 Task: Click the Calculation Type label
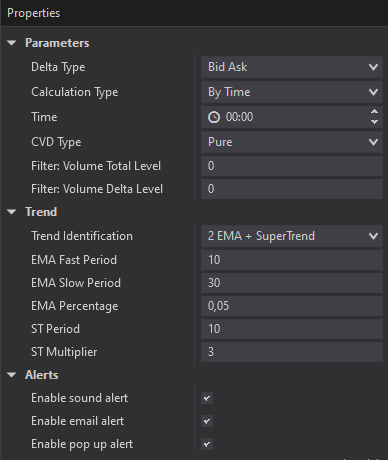(75, 92)
